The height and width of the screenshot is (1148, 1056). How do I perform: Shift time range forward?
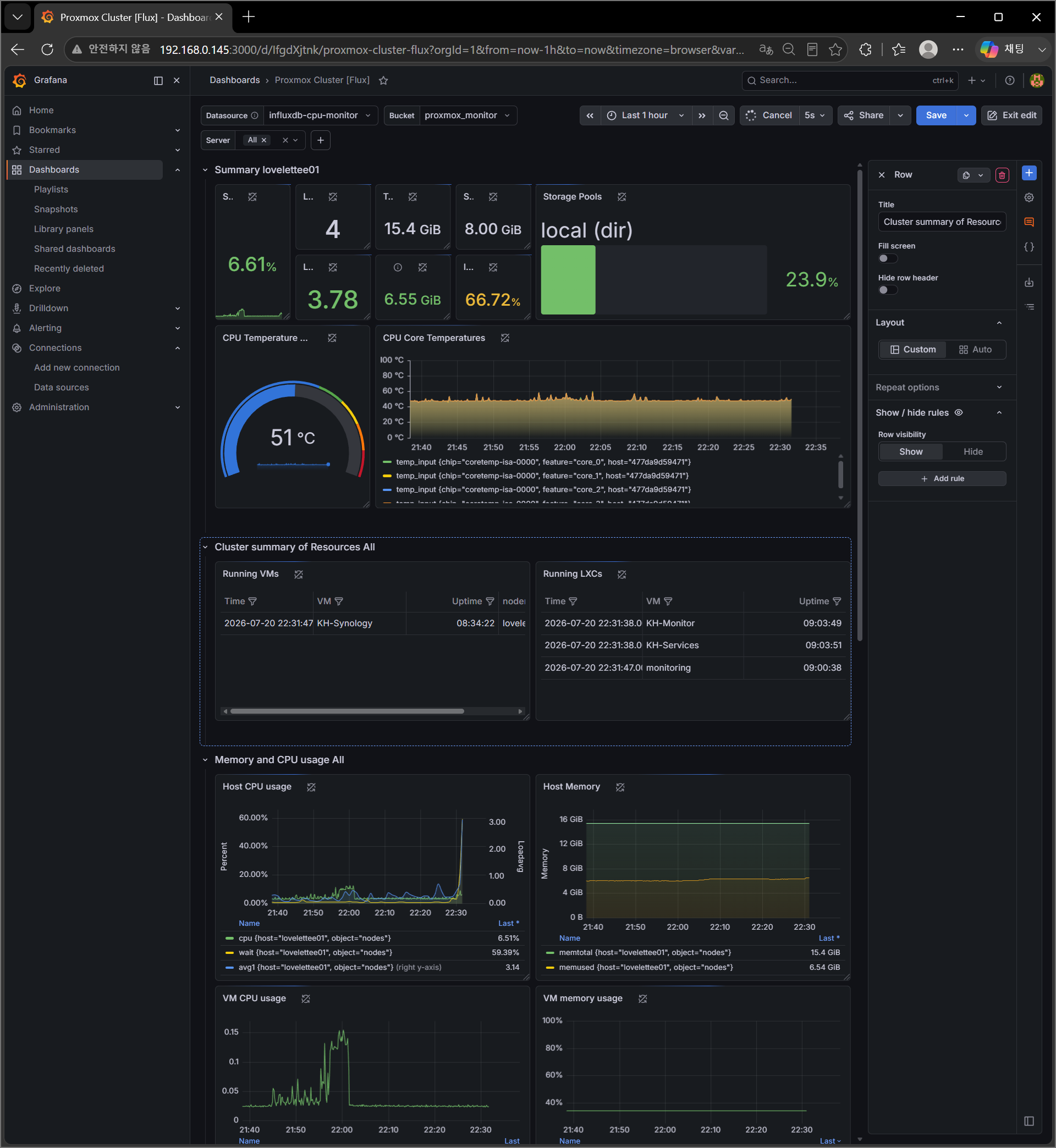pyautogui.click(x=702, y=115)
